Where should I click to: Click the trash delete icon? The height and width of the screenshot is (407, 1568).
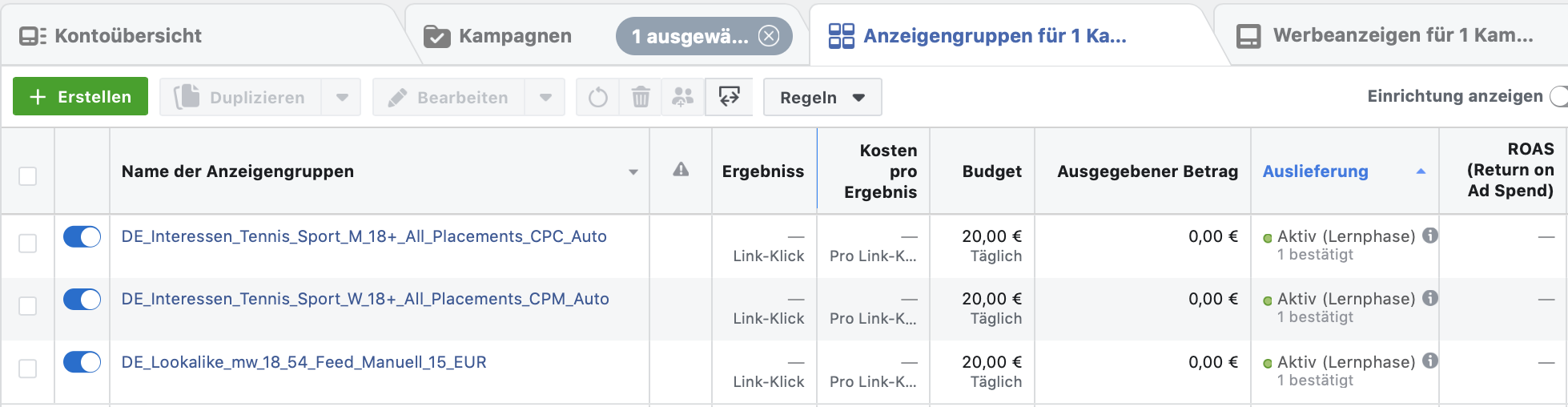click(641, 98)
